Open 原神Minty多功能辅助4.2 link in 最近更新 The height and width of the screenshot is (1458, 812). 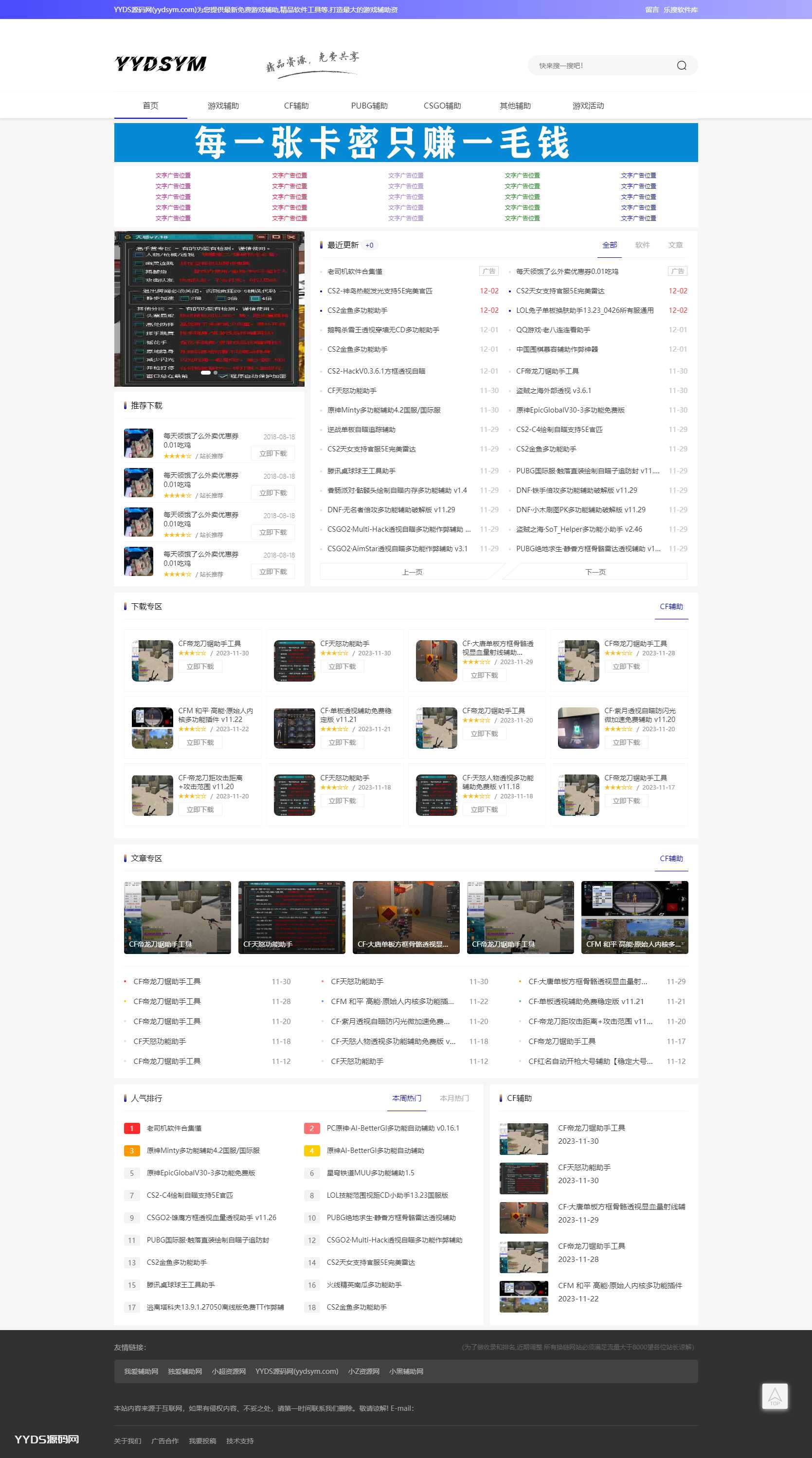[384, 410]
